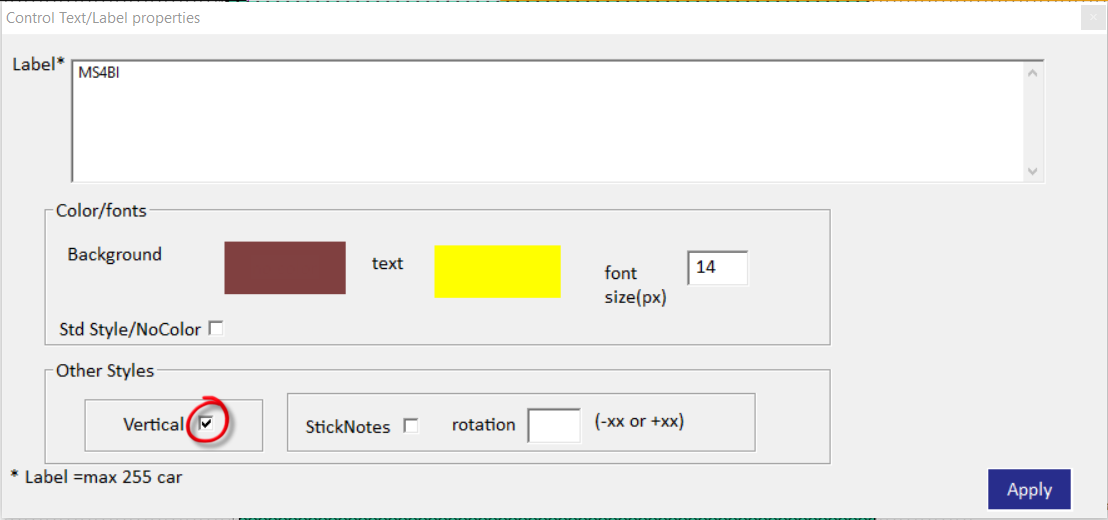Enable the StickNotes checkbox

411,426
